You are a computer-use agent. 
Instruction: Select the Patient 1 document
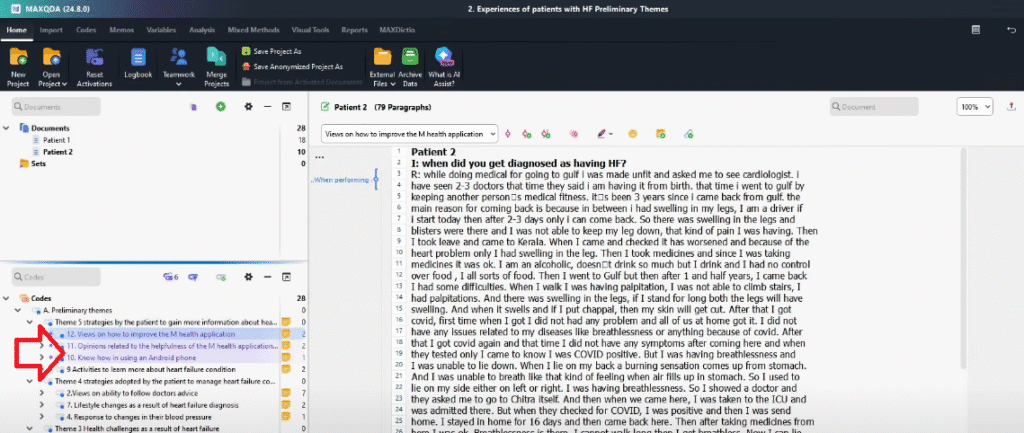(56, 140)
